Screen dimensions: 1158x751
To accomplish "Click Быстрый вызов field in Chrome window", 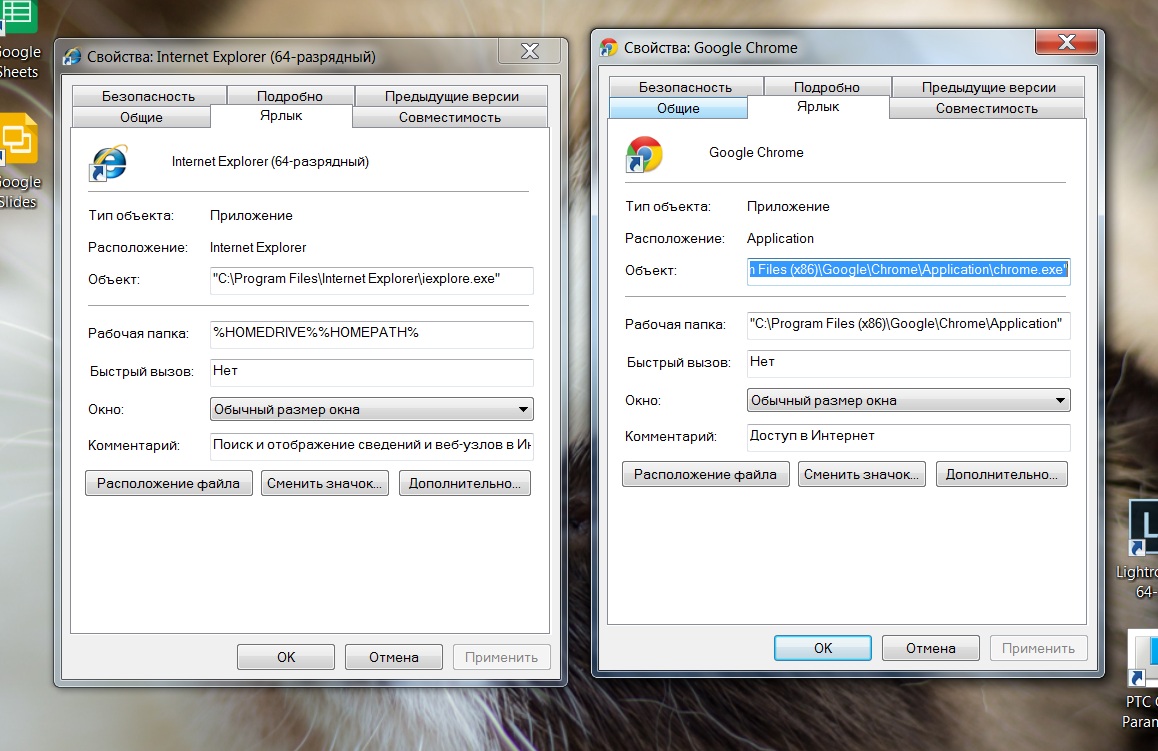I will (908, 363).
